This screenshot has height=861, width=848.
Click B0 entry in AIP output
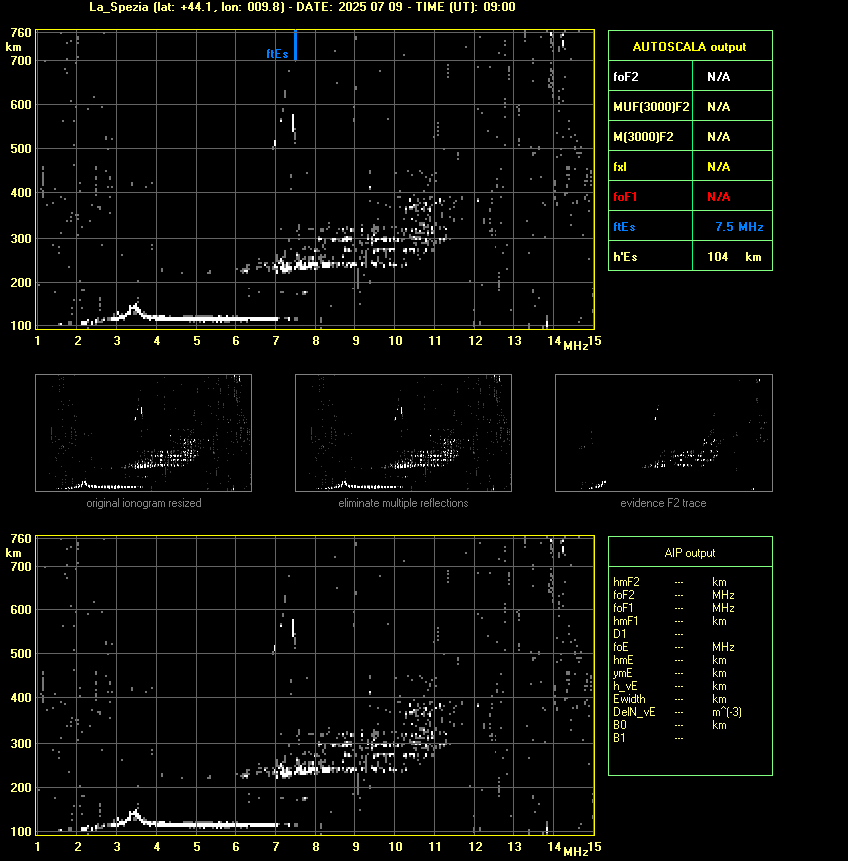coord(620,725)
